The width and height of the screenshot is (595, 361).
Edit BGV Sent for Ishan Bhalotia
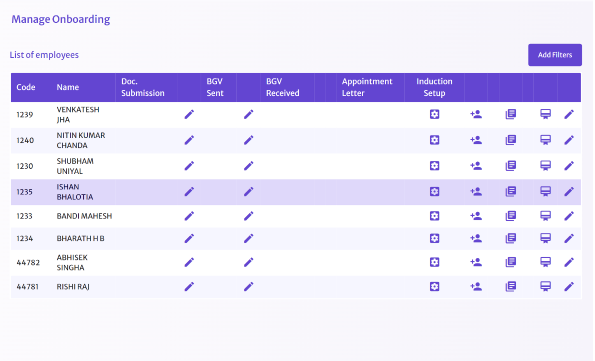tap(249, 192)
